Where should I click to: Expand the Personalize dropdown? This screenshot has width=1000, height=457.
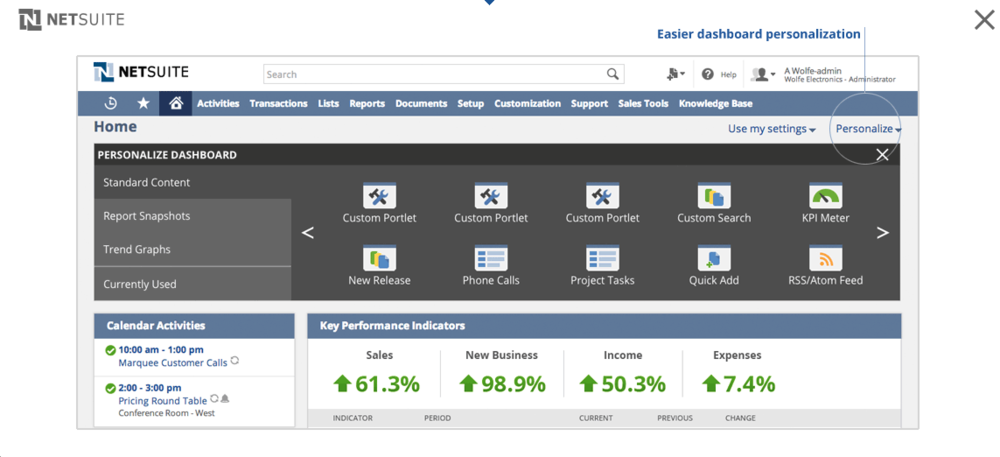click(x=868, y=129)
